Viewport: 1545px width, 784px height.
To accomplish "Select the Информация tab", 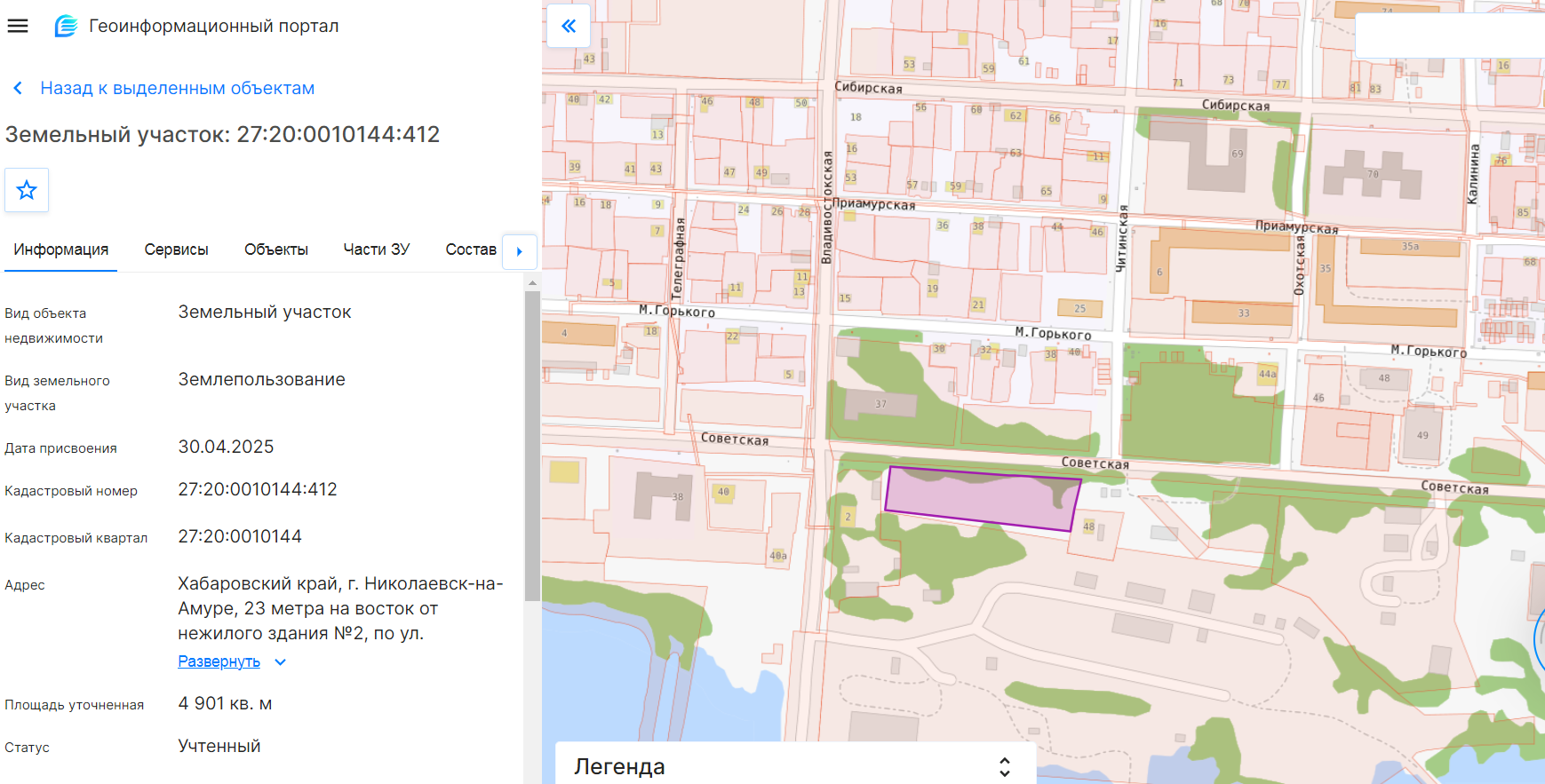I will [61, 249].
